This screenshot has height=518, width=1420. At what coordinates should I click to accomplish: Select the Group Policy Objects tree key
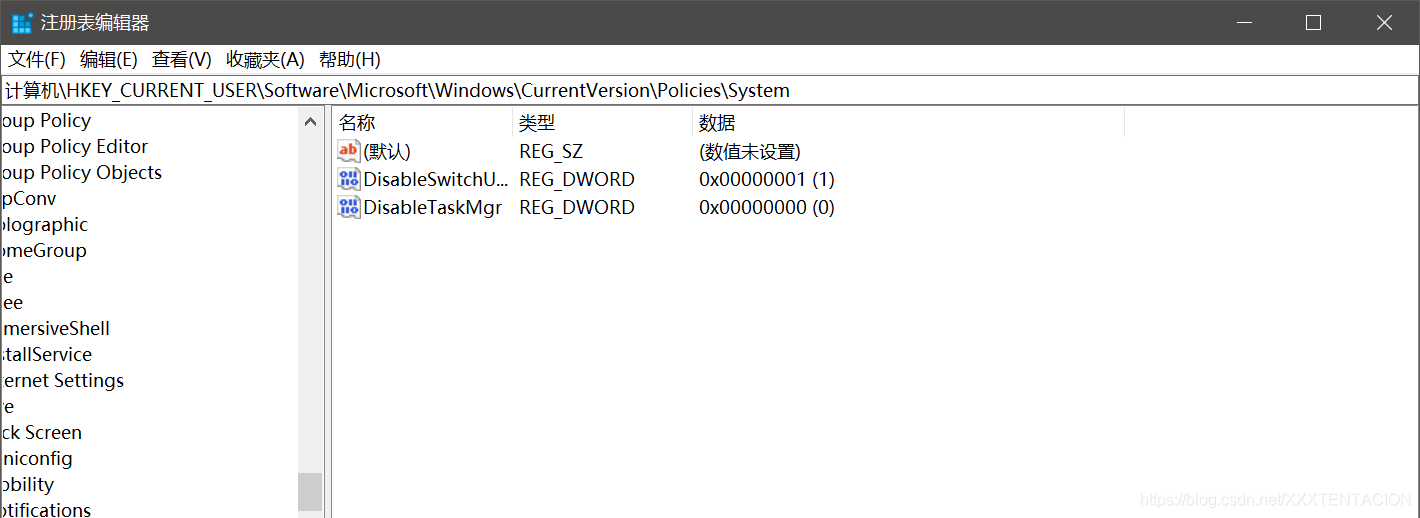pyautogui.click(x=81, y=173)
